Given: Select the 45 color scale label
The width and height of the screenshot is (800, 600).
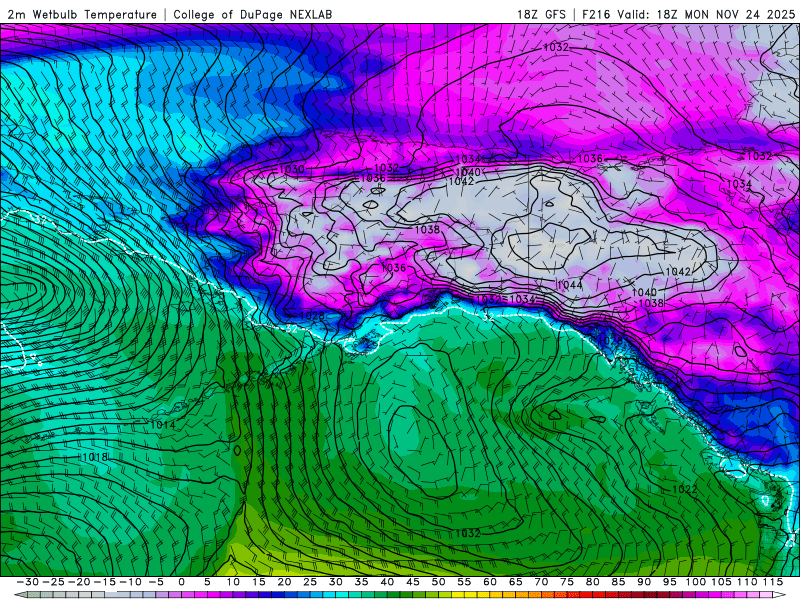Looking at the screenshot, I should point(413,582).
